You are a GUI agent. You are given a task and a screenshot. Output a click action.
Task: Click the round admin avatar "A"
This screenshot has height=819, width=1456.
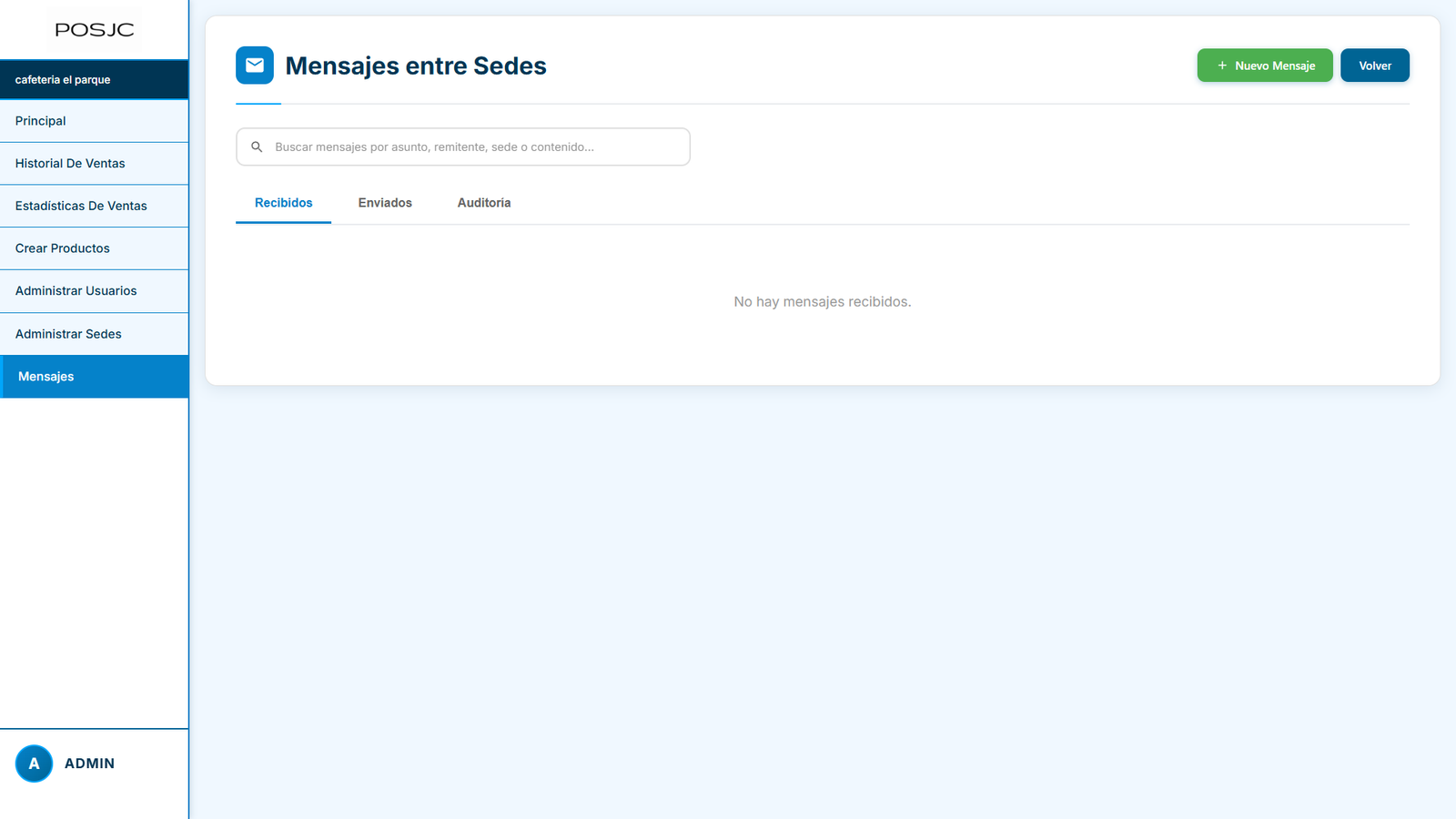tap(34, 763)
